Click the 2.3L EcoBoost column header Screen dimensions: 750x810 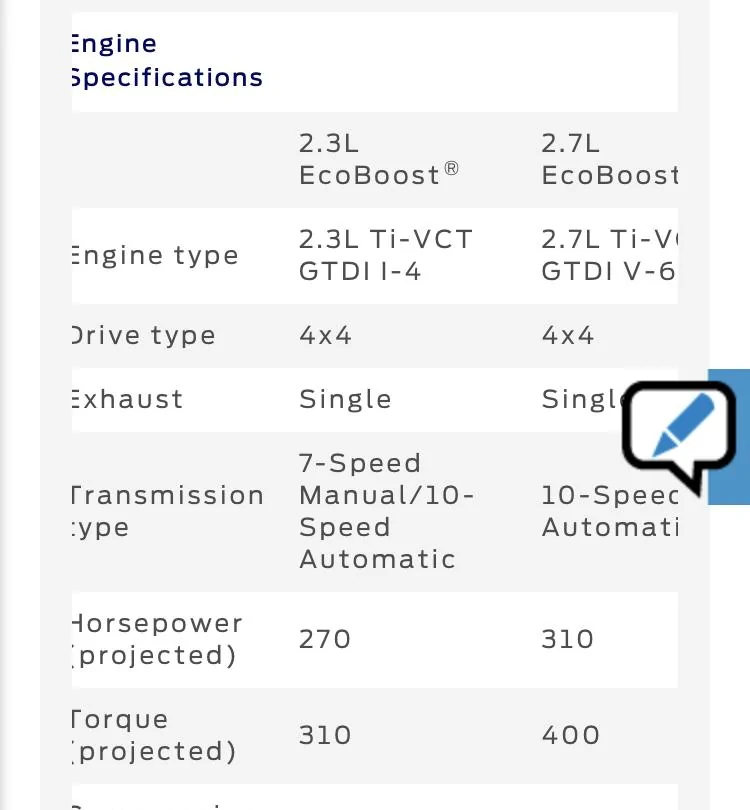(379, 160)
